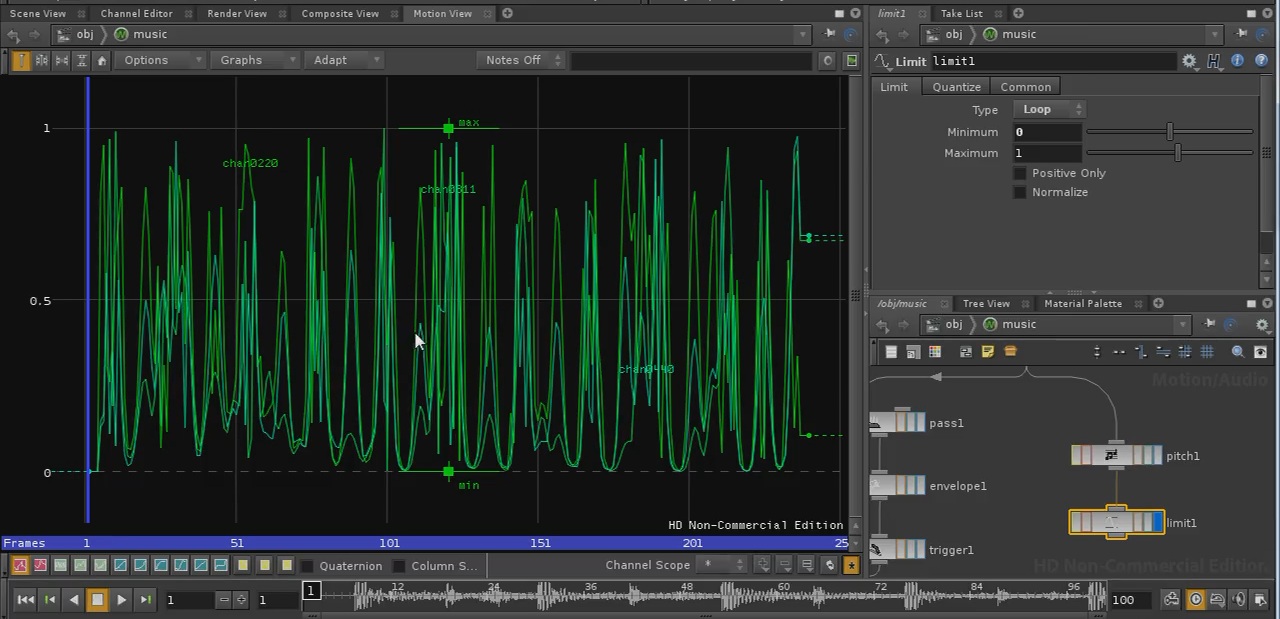Show node info with the blue 'i' icon

(x=1238, y=61)
